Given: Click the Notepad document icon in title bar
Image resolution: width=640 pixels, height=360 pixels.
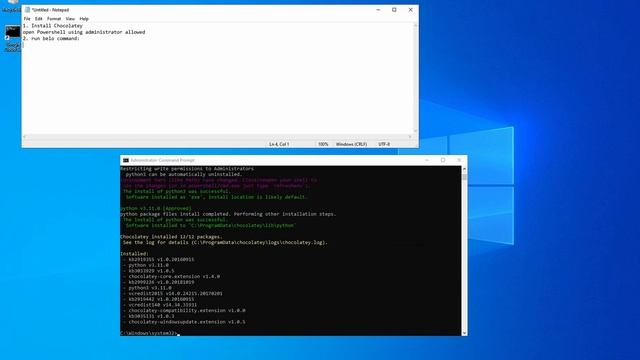Looking at the screenshot, I should pyautogui.click(x=27, y=10).
